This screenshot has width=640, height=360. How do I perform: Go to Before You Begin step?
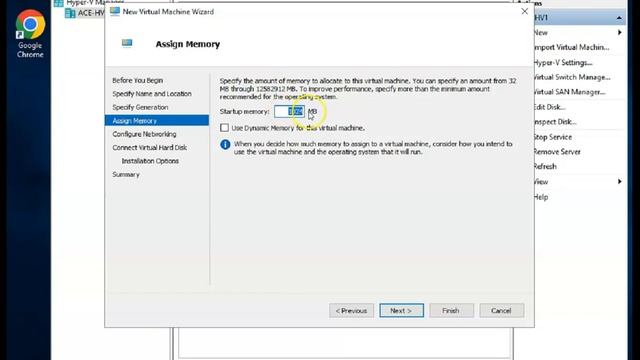[x=138, y=80]
